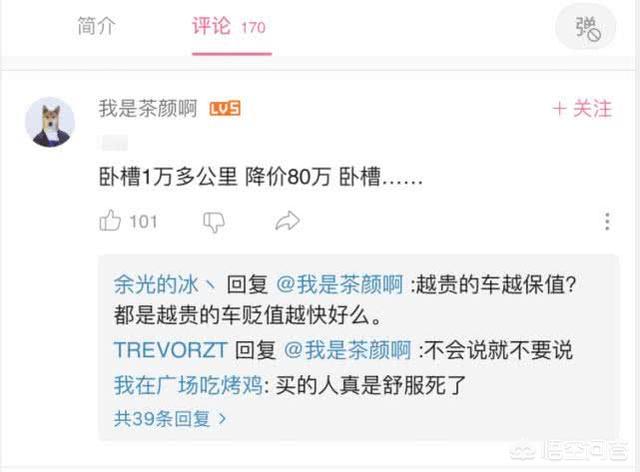Open profile of 我在广场吃烤鸡
Viewport: 640px width, 472px height.
(189, 385)
